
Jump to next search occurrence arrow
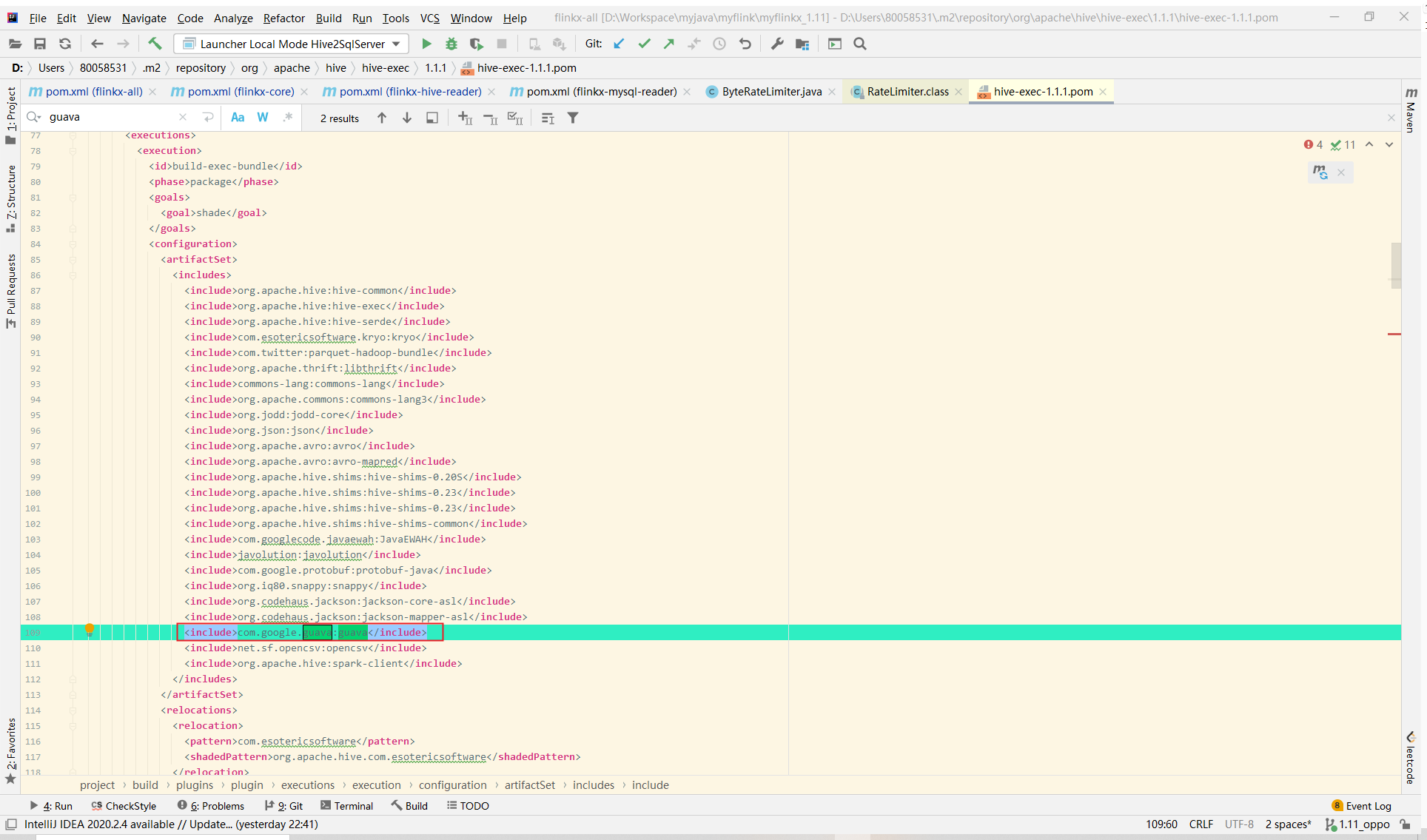coord(407,118)
